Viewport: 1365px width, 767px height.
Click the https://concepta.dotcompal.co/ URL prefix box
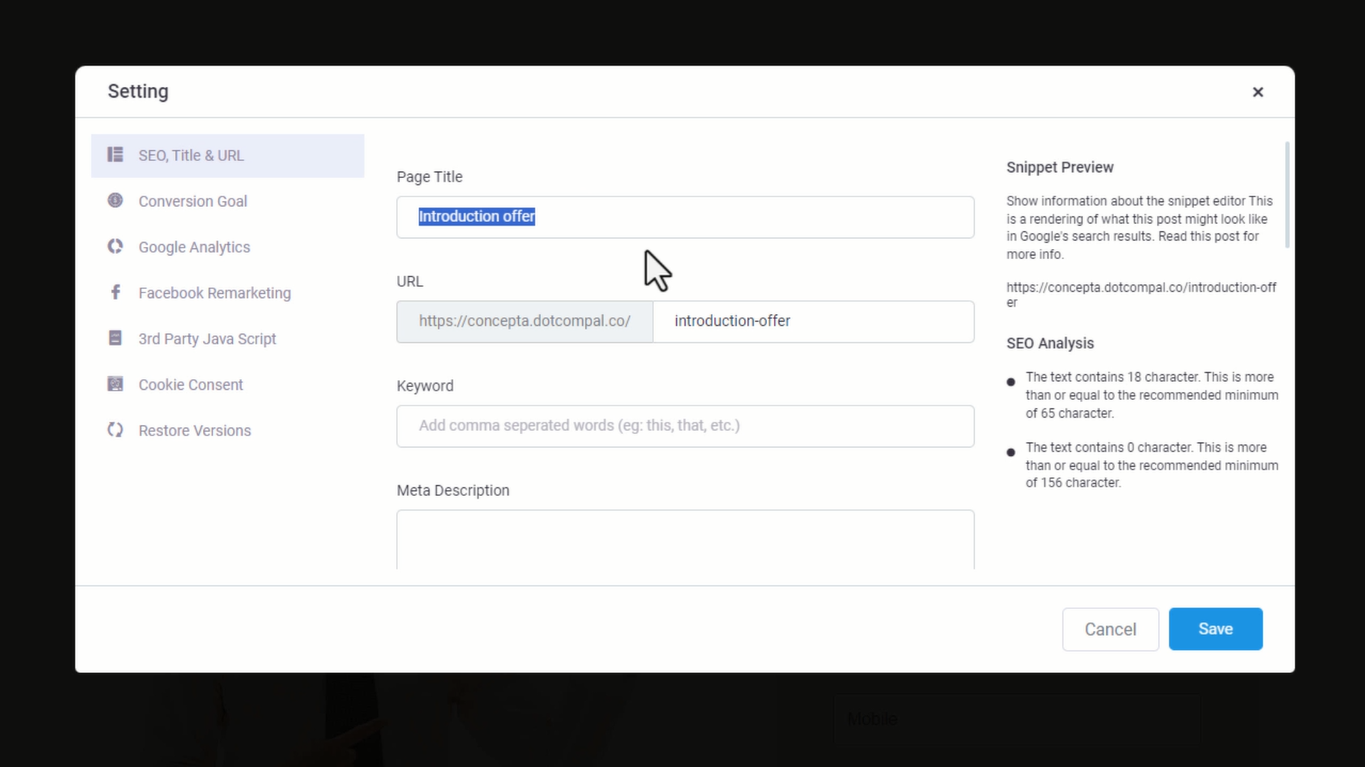(525, 322)
